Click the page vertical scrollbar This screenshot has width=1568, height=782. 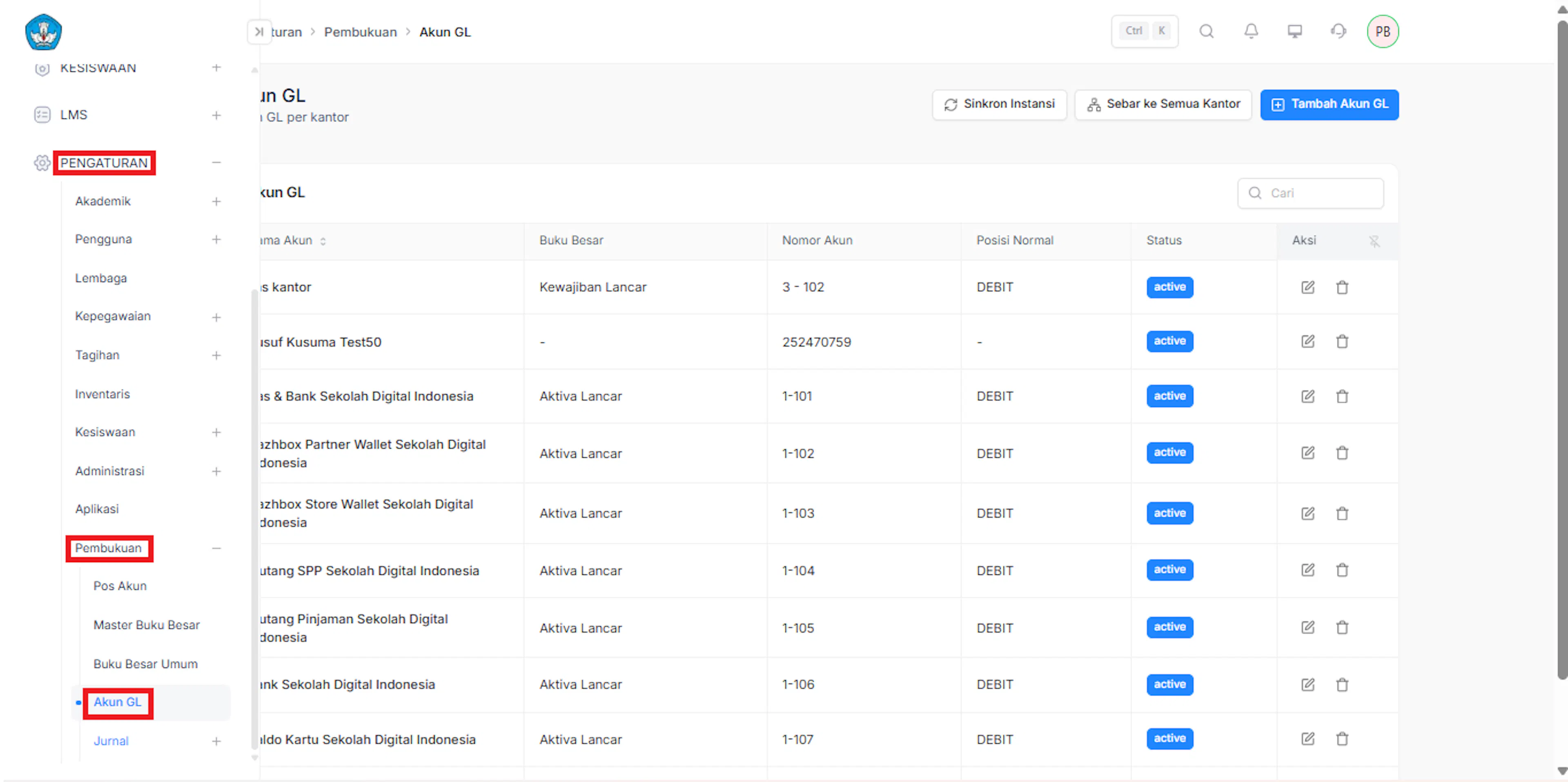coord(1562,350)
